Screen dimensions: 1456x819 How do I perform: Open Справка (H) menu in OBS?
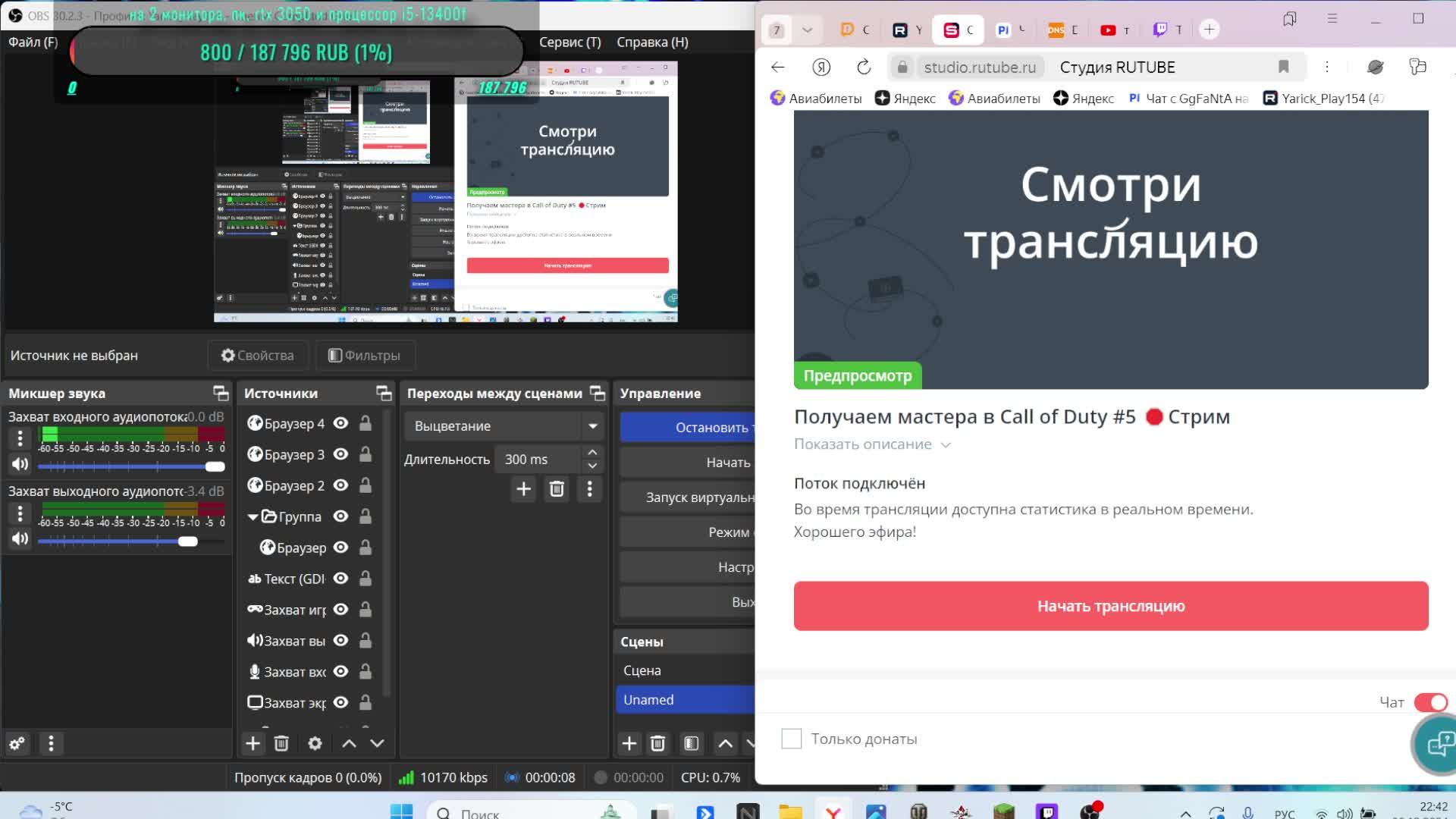pos(653,42)
